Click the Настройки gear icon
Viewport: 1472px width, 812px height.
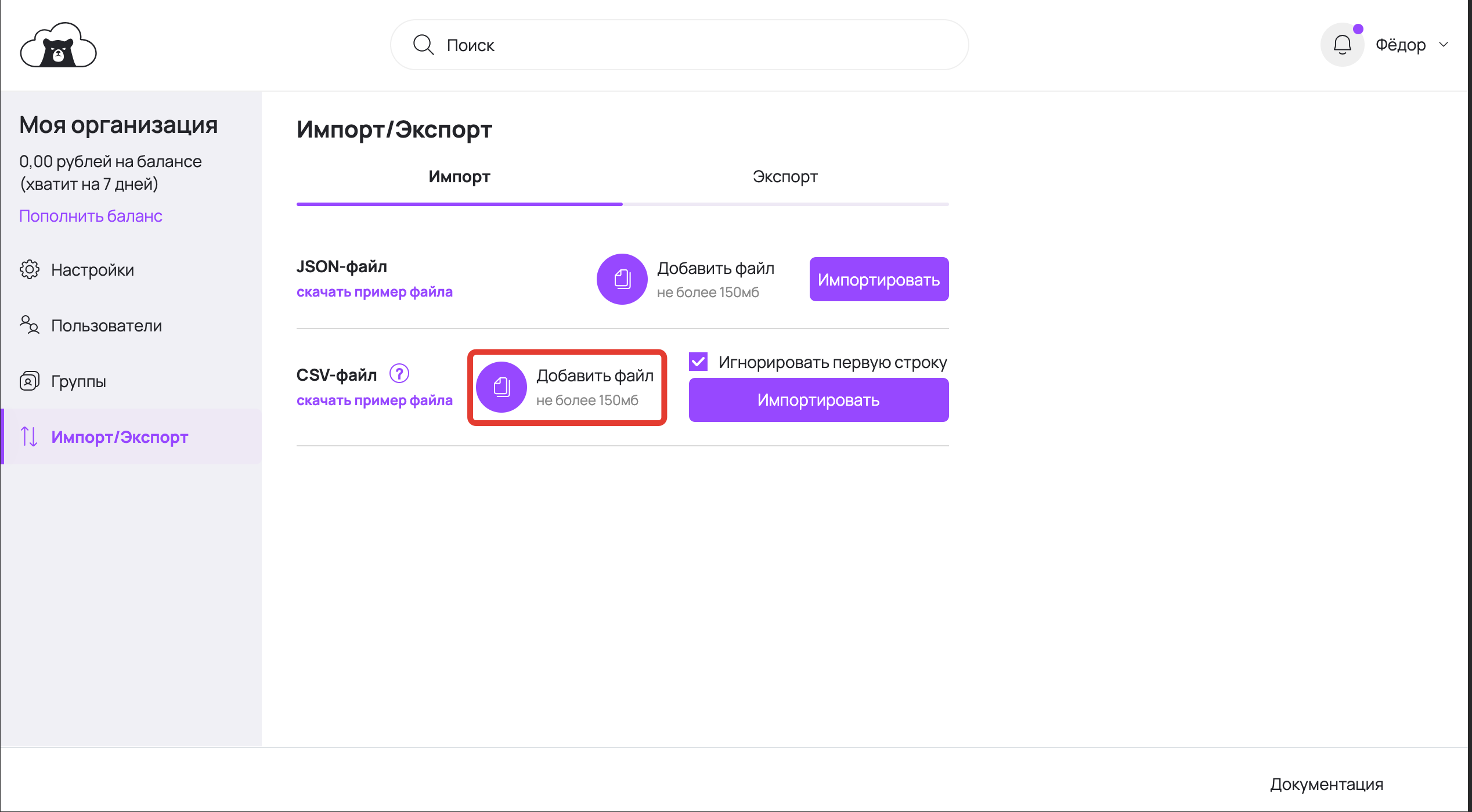(x=29, y=269)
